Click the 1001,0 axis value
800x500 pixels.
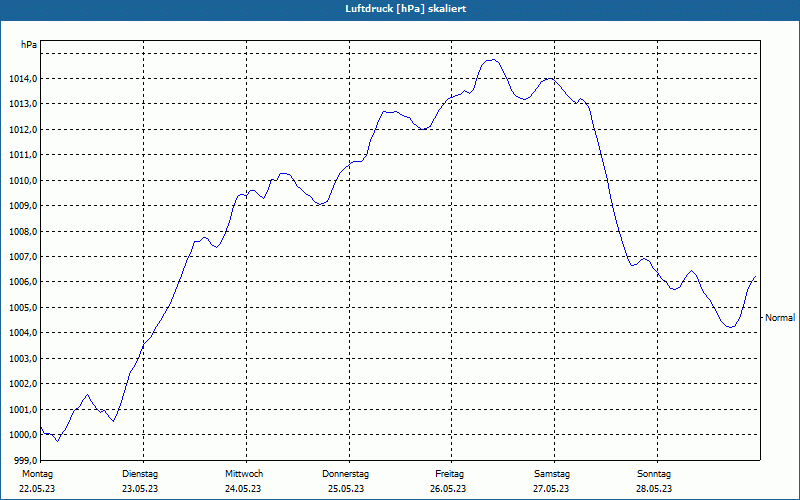[x=23, y=410]
